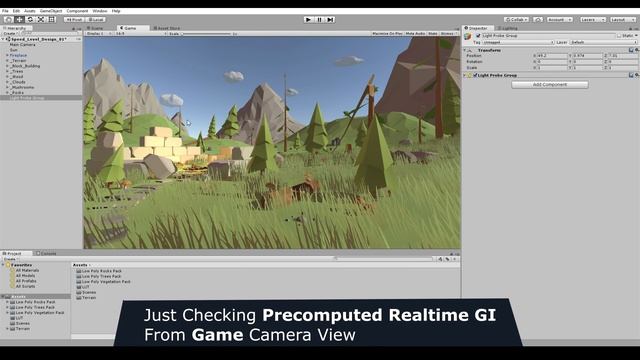640x360 pixels.
Task: Click the Position X field
Action: pos(552,56)
